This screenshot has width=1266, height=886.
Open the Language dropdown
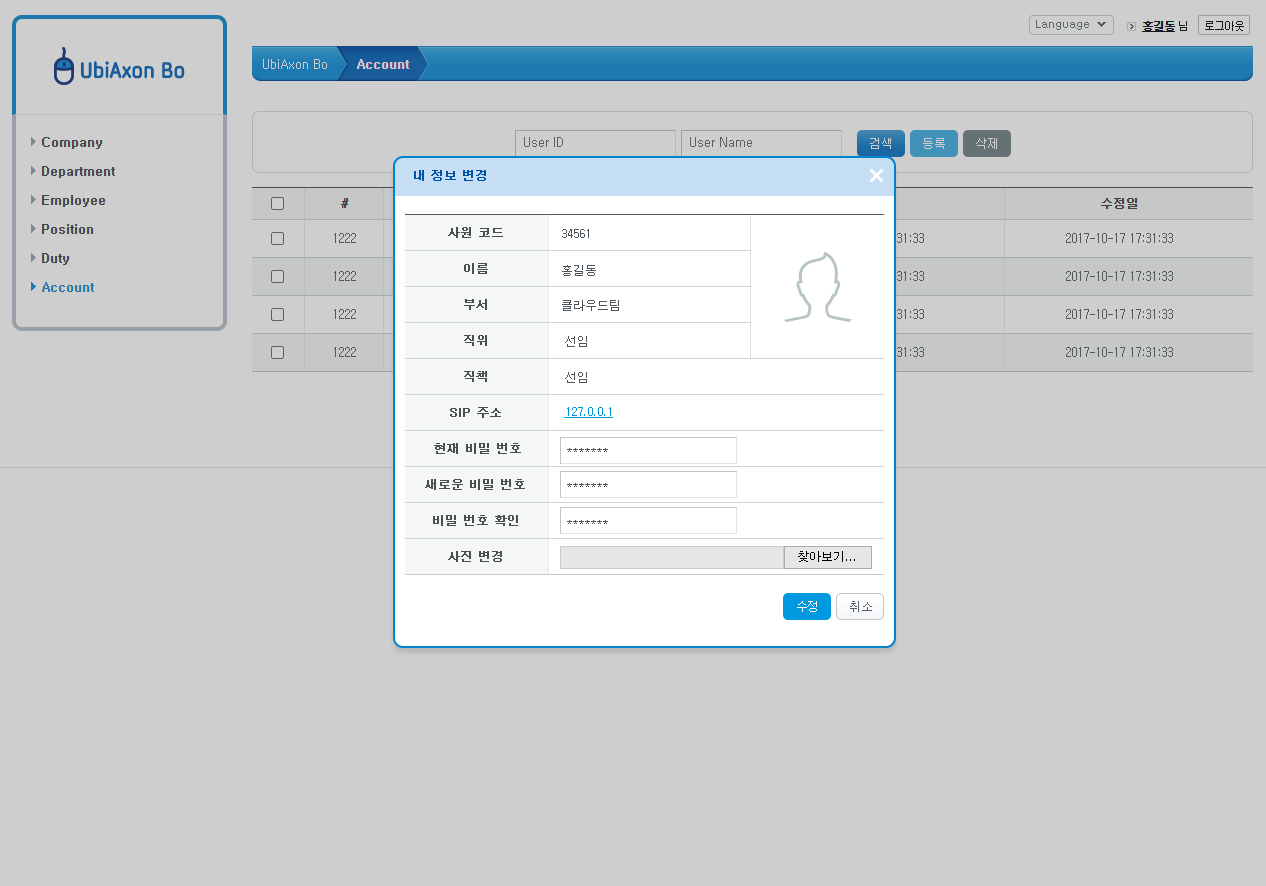(x=1070, y=25)
